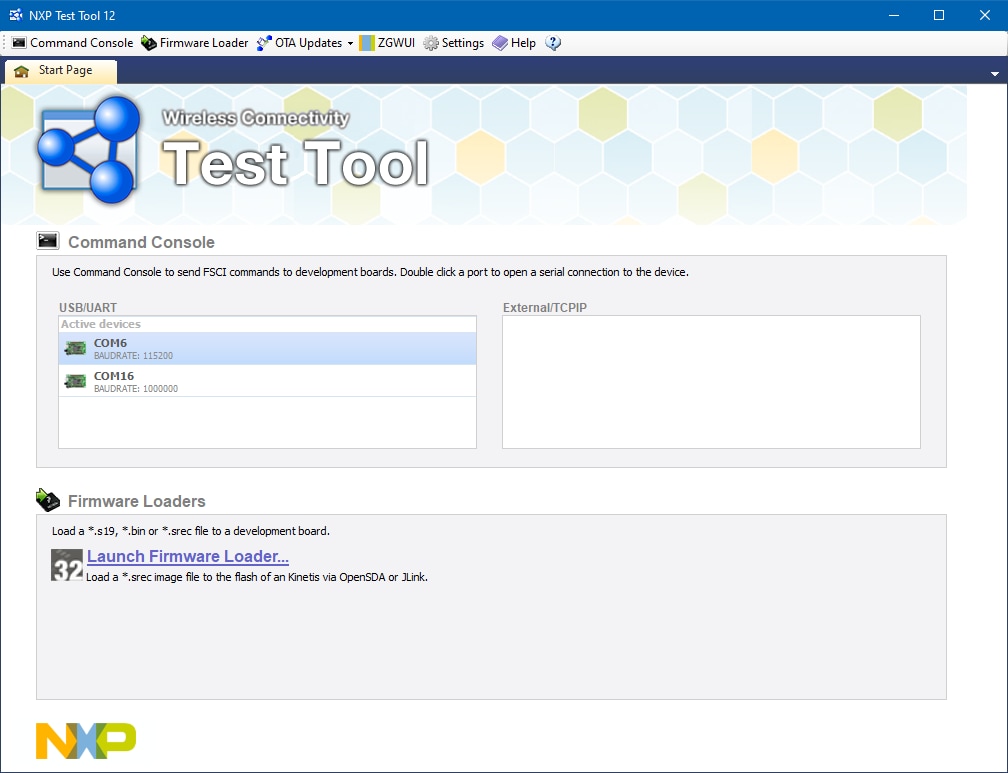Click the Kinetis 32 chip icon

(x=67, y=565)
